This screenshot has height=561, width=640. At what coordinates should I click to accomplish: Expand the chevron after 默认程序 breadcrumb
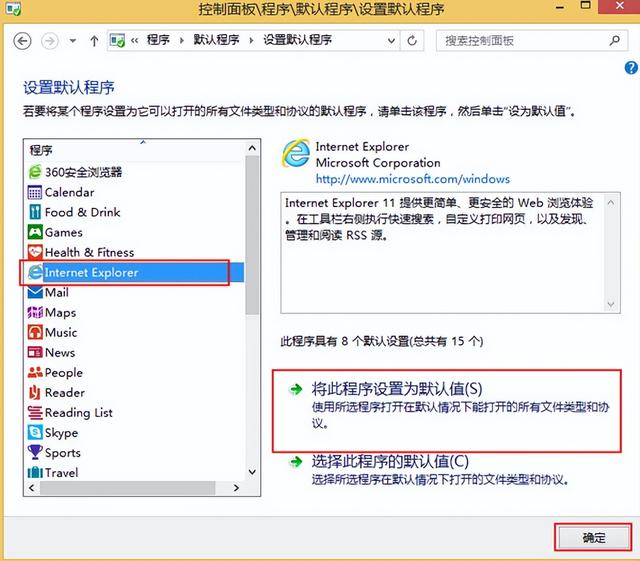251,40
